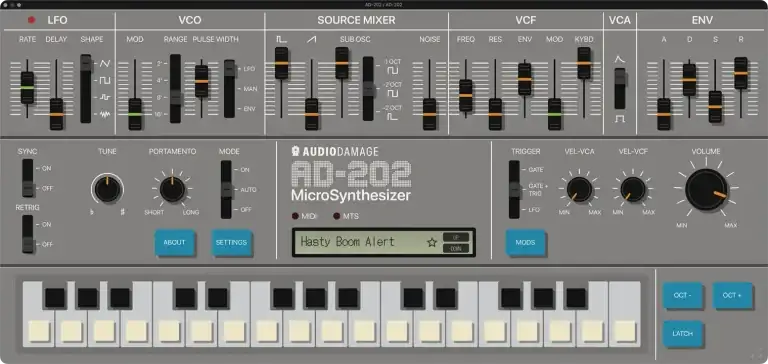The image size is (768, 364).
Task: Click the OCT - button
Action: click(682, 295)
